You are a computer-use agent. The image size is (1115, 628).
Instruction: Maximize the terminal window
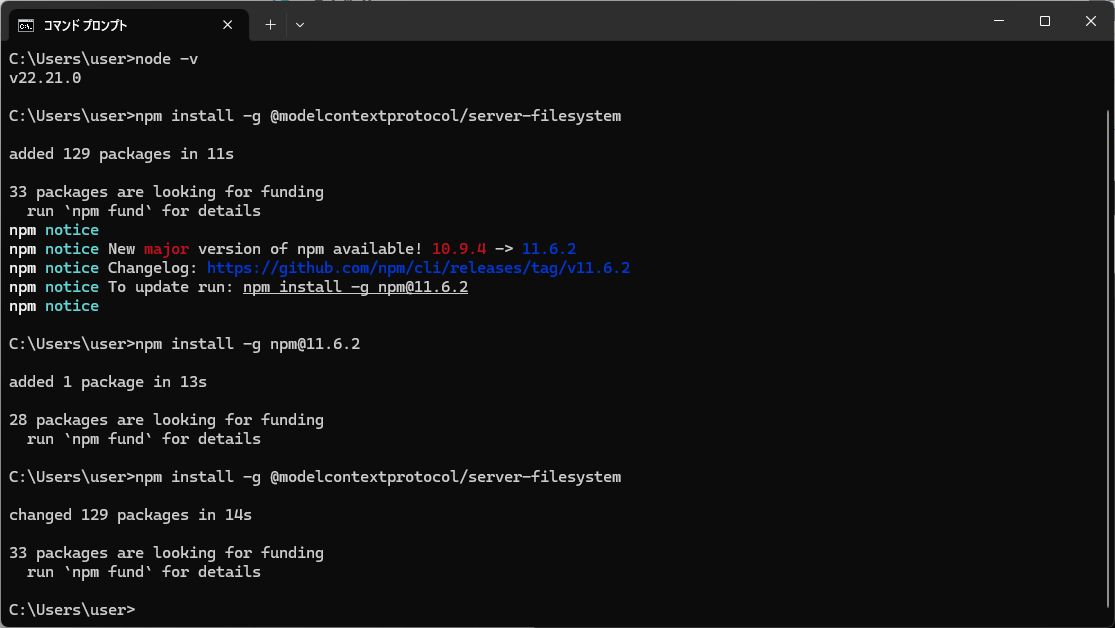[x=1044, y=21]
